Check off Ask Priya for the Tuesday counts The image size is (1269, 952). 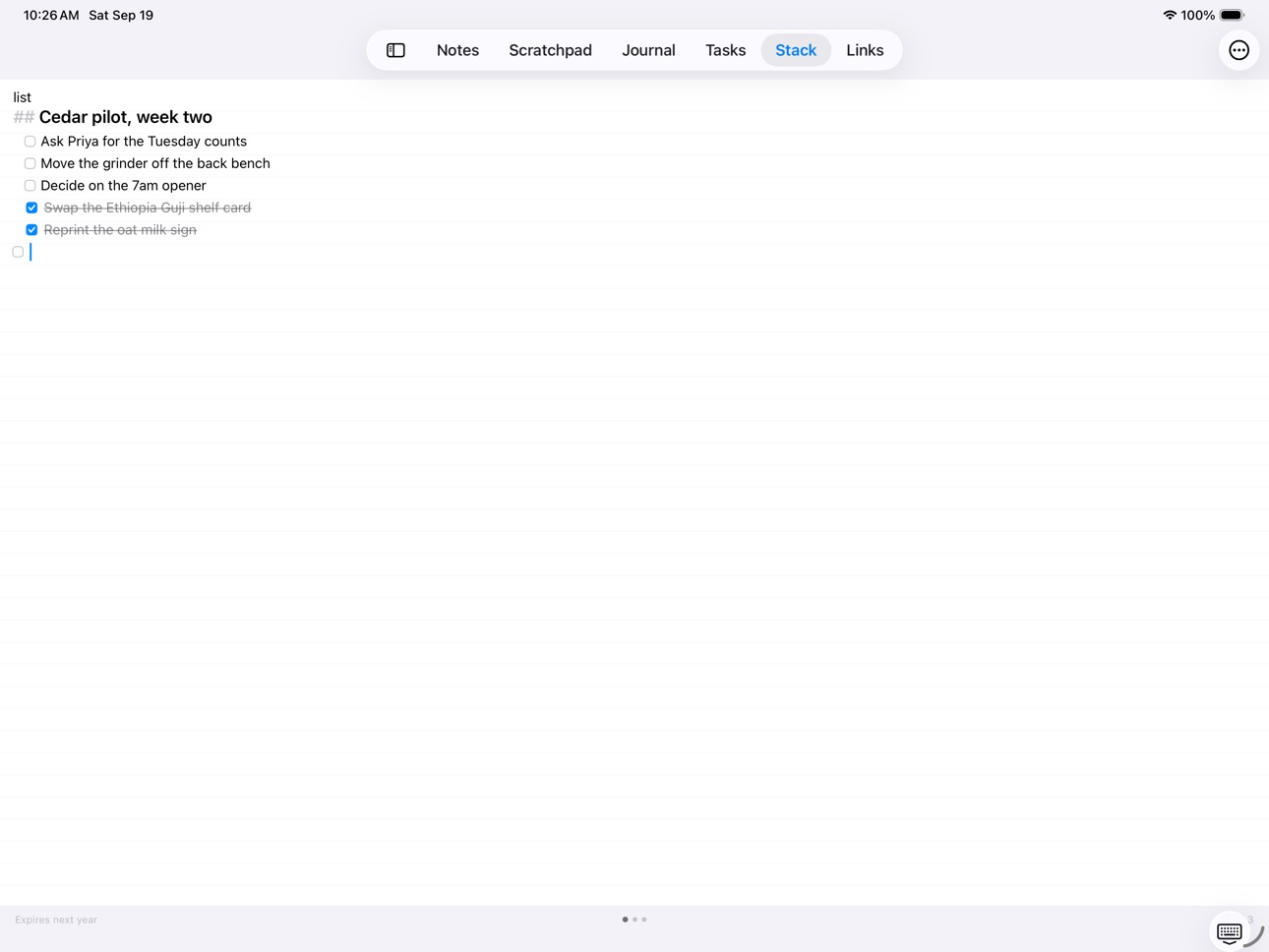pos(30,142)
